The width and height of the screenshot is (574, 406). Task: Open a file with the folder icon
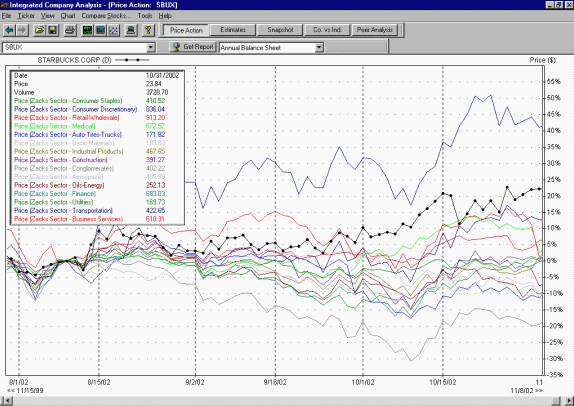[x=39, y=30]
